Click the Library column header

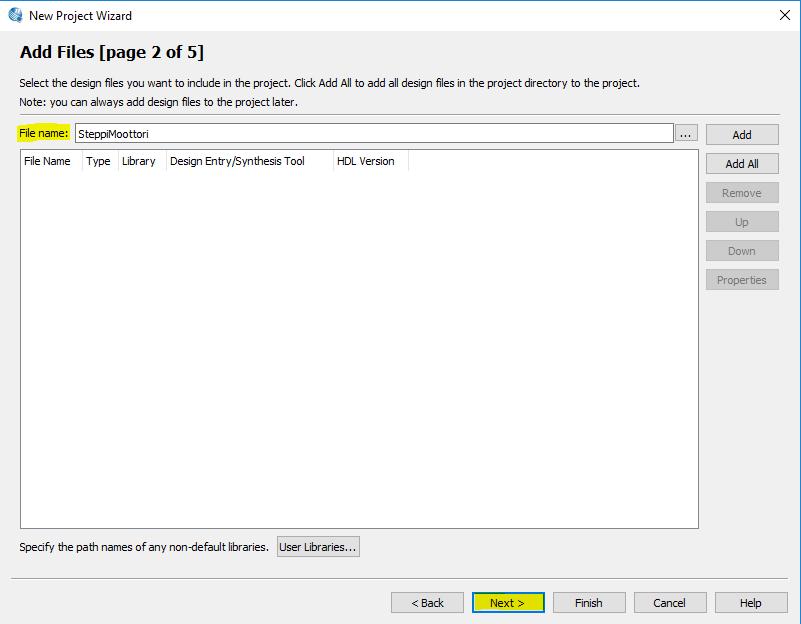click(x=142, y=161)
